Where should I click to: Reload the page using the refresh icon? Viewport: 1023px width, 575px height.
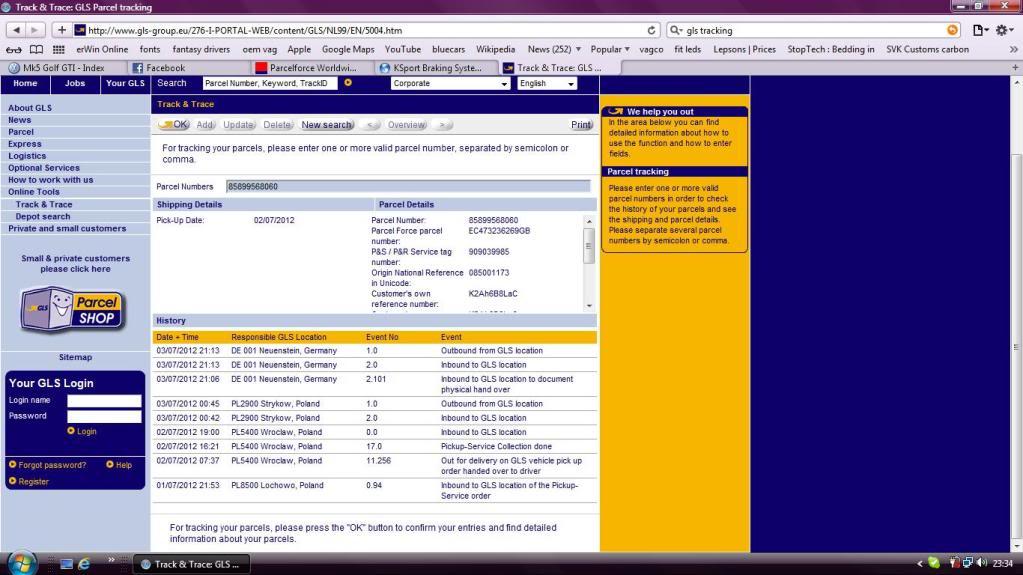(x=651, y=30)
